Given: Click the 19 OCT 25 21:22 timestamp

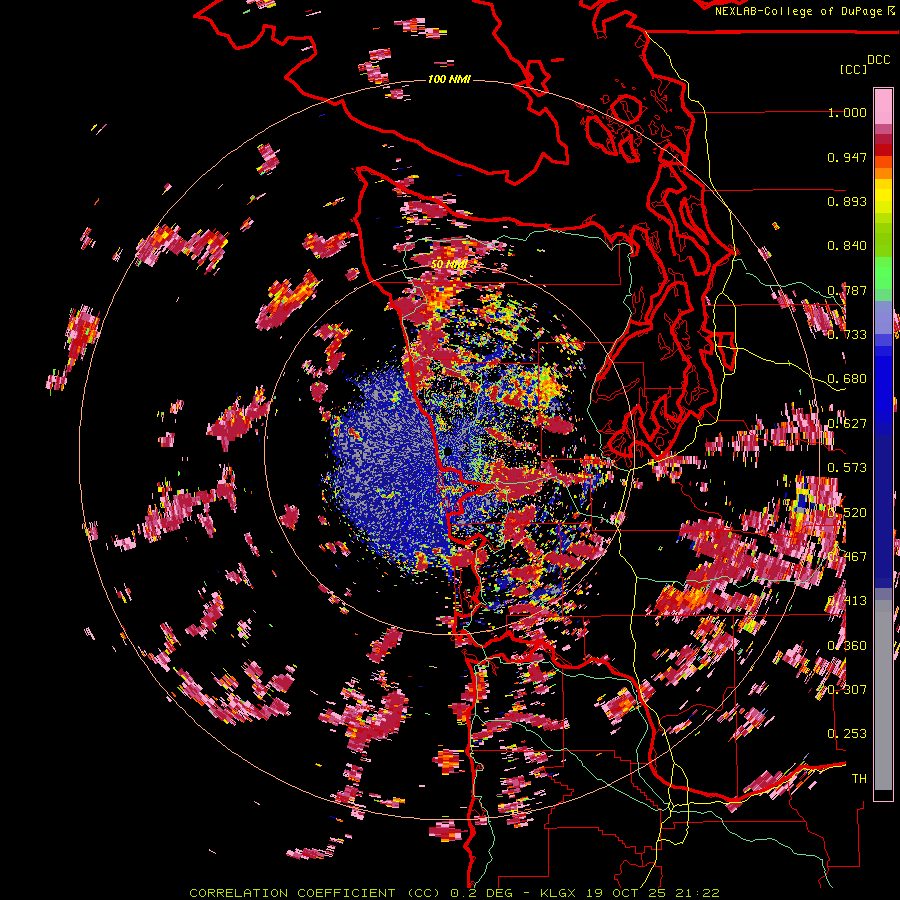Looking at the screenshot, I should click(x=655, y=893).
